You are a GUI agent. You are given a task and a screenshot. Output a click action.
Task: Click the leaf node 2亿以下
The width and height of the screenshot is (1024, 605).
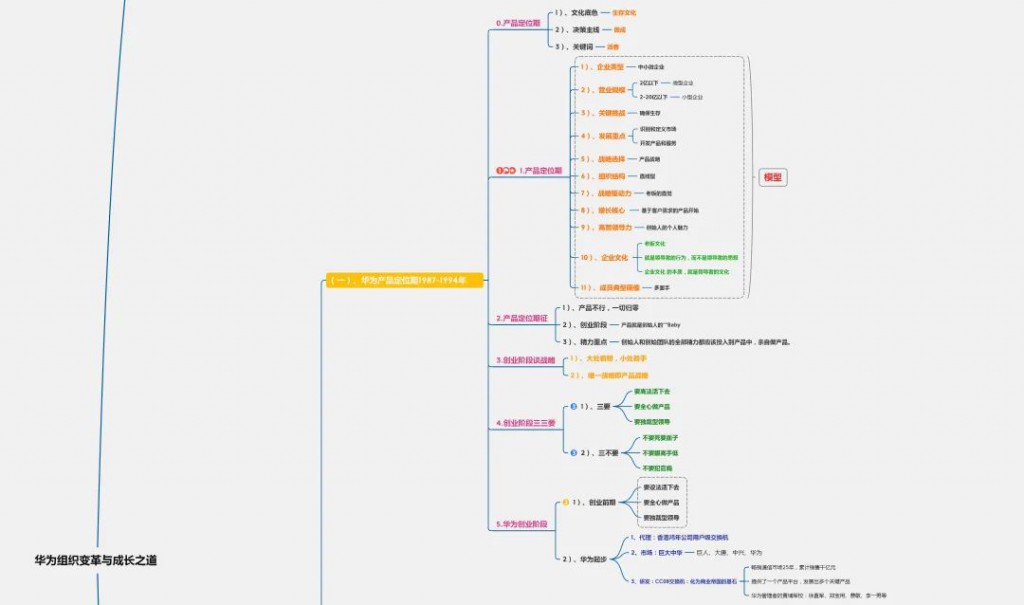tap(649, 83)
